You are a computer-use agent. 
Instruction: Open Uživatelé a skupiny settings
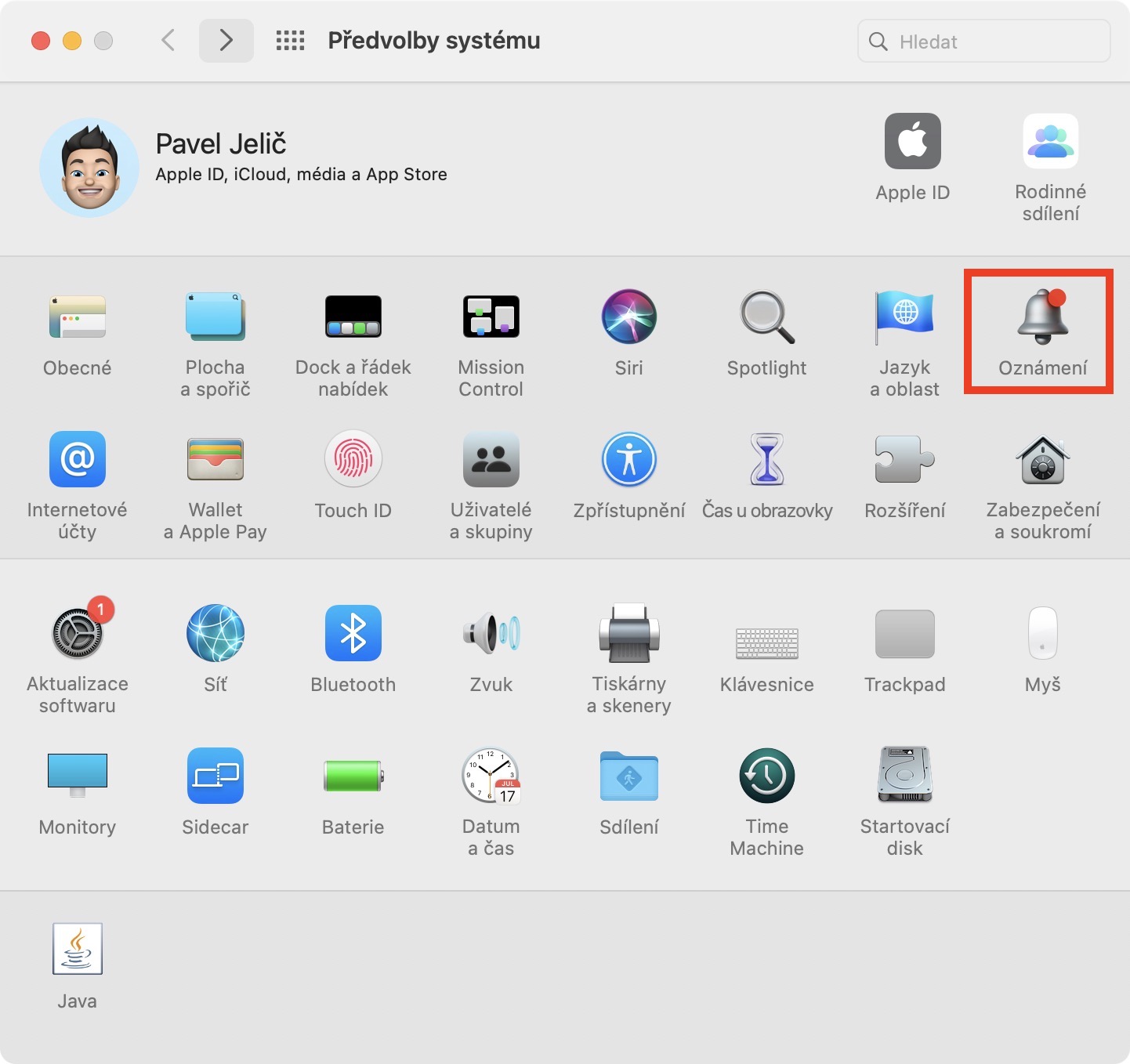coord(491,459)
